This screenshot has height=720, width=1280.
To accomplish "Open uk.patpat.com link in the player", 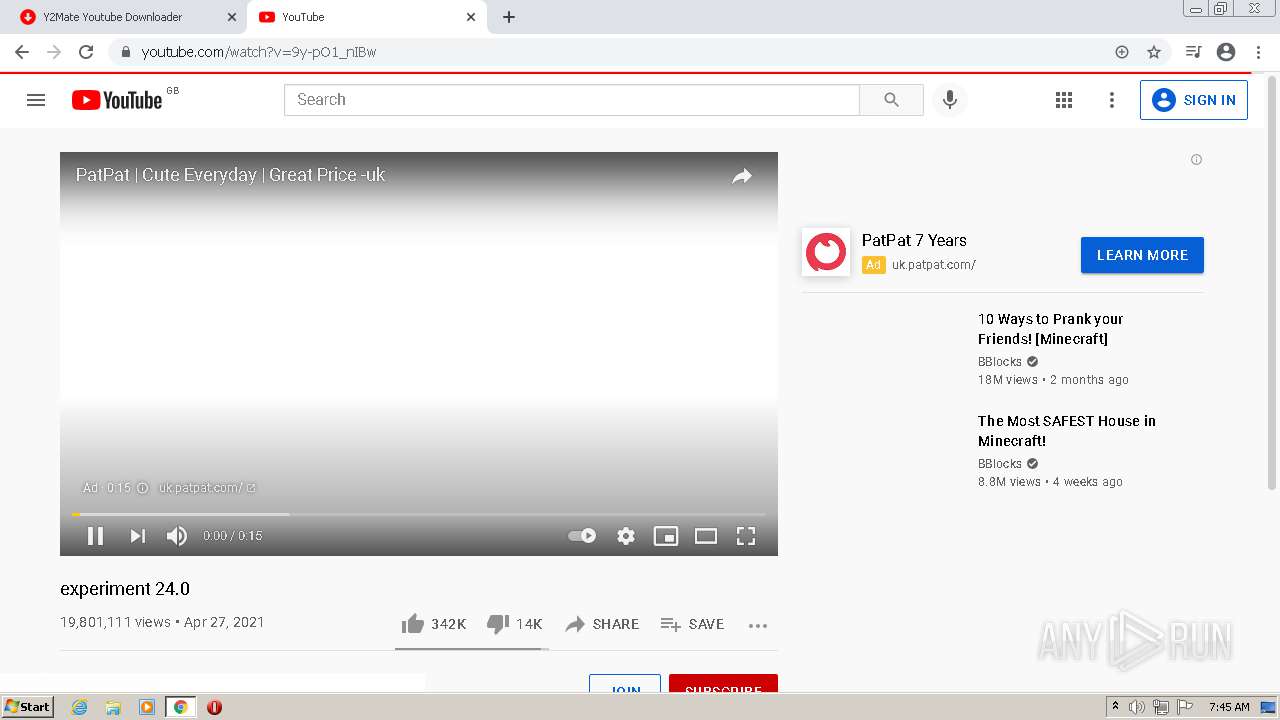I will [x=207, y=488].
